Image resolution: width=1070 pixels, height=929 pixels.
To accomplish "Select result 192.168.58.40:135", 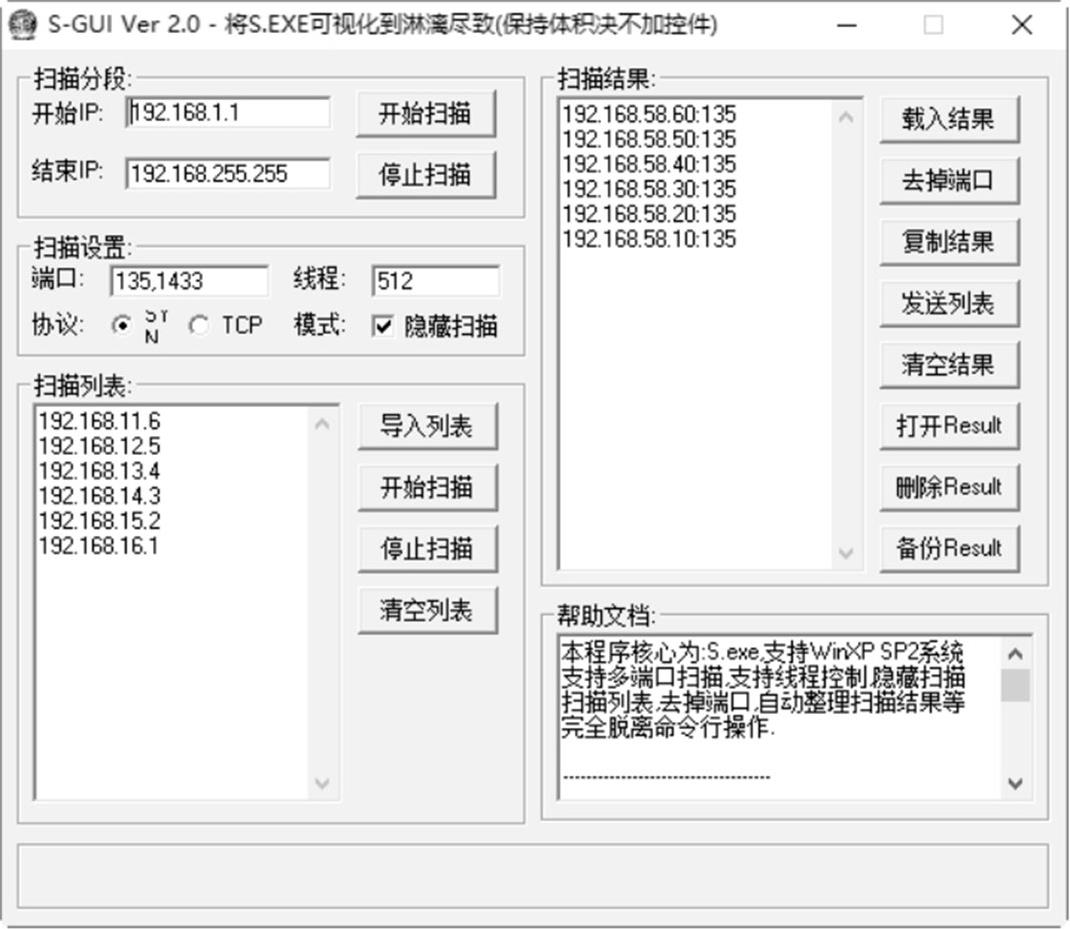I will click(x=650, y=165).
